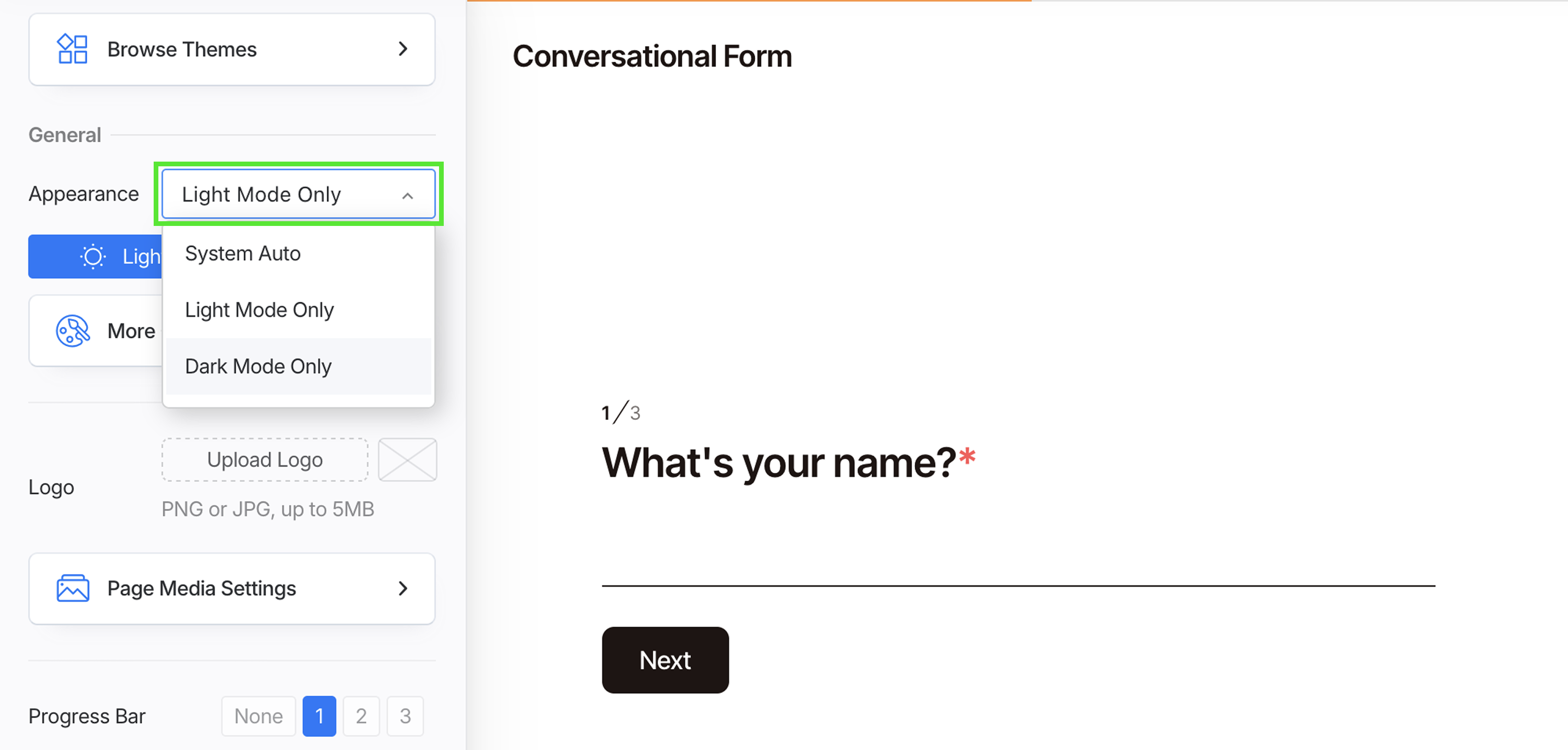This screenshot has height=750, width=1568.
Task: Click the sun icon for Light mode
Action: (93, 256)
